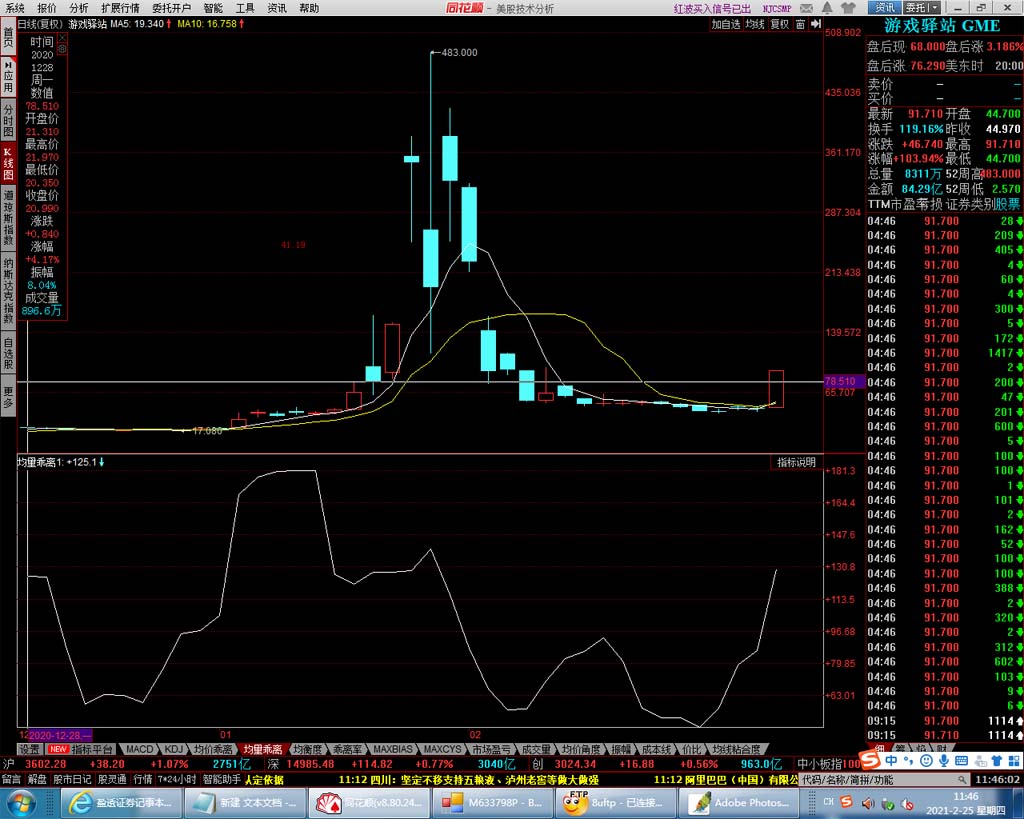
Task: Open 8uftp taskbar window
Action: coord(615,803)
